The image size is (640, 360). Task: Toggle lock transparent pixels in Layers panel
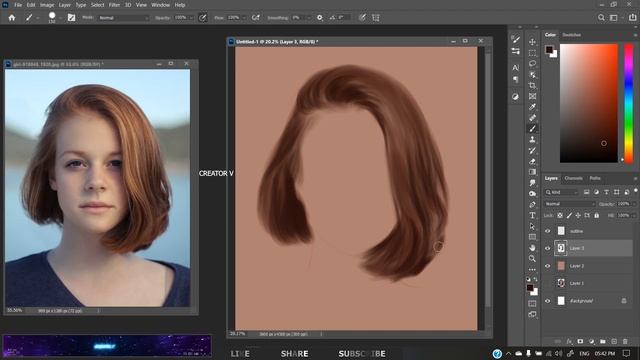pyautogui.click(x=560, y=215)
